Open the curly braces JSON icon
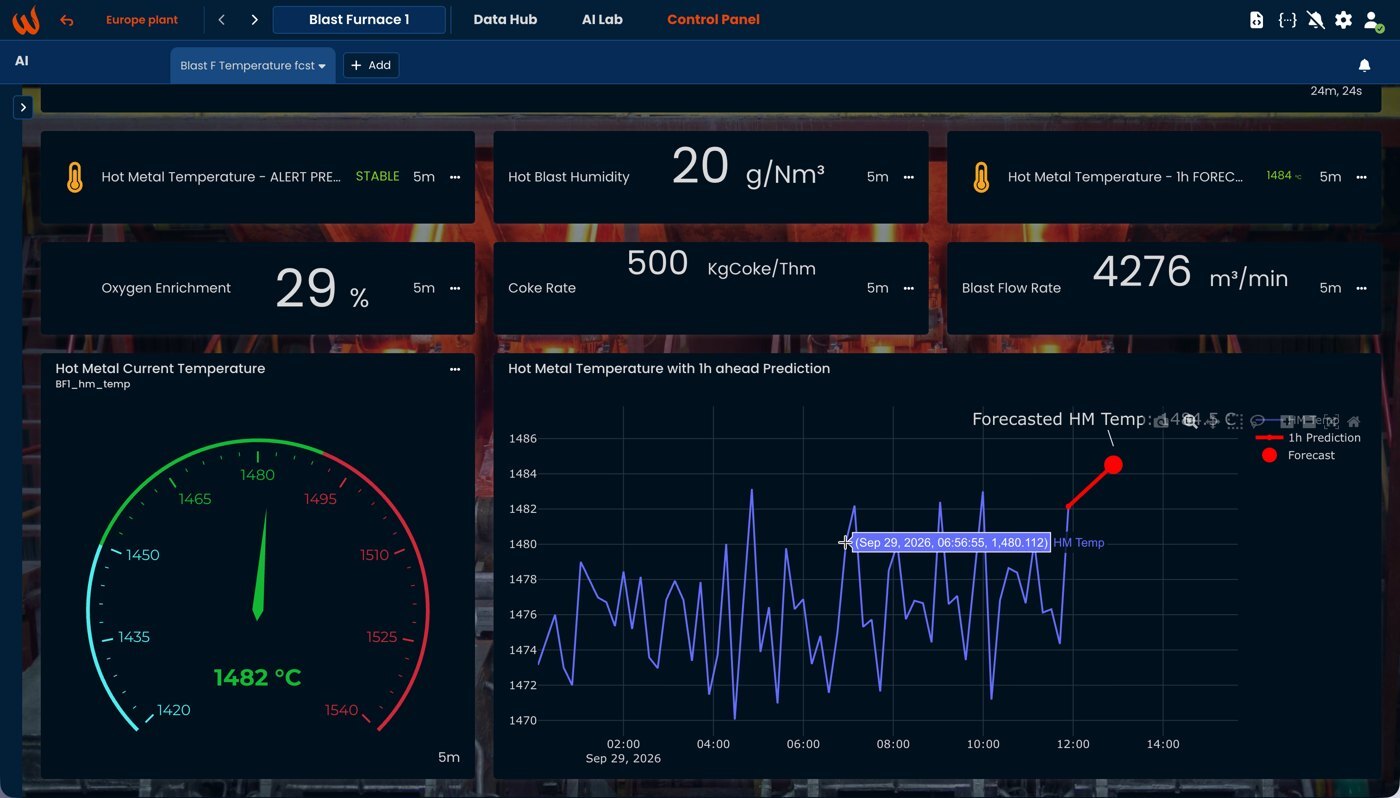This screenshot has height=798, width=1400. pyautogui.click(x=1288, y=20)
